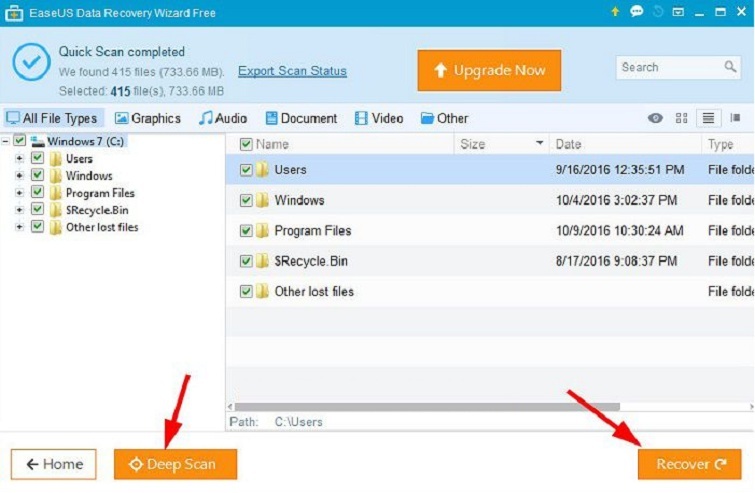Viewport: 755px width, 493px height.
Task: Click the EaseUS app logo icon
Action: [14, 13]
